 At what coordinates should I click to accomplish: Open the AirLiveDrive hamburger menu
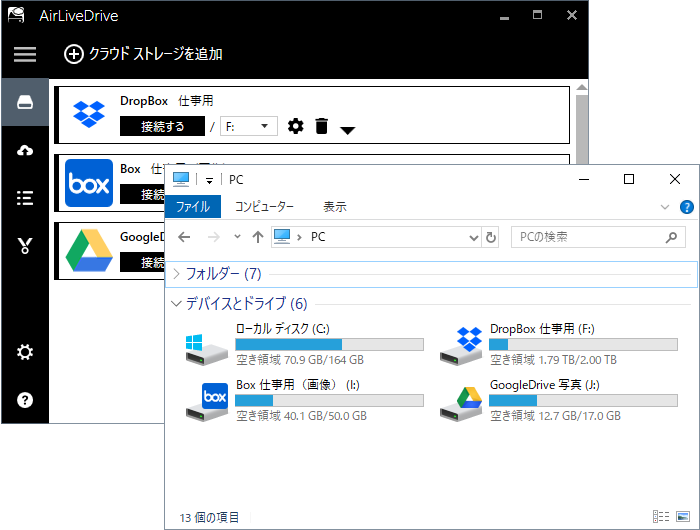pyautogui.click(x=25, y=54)
